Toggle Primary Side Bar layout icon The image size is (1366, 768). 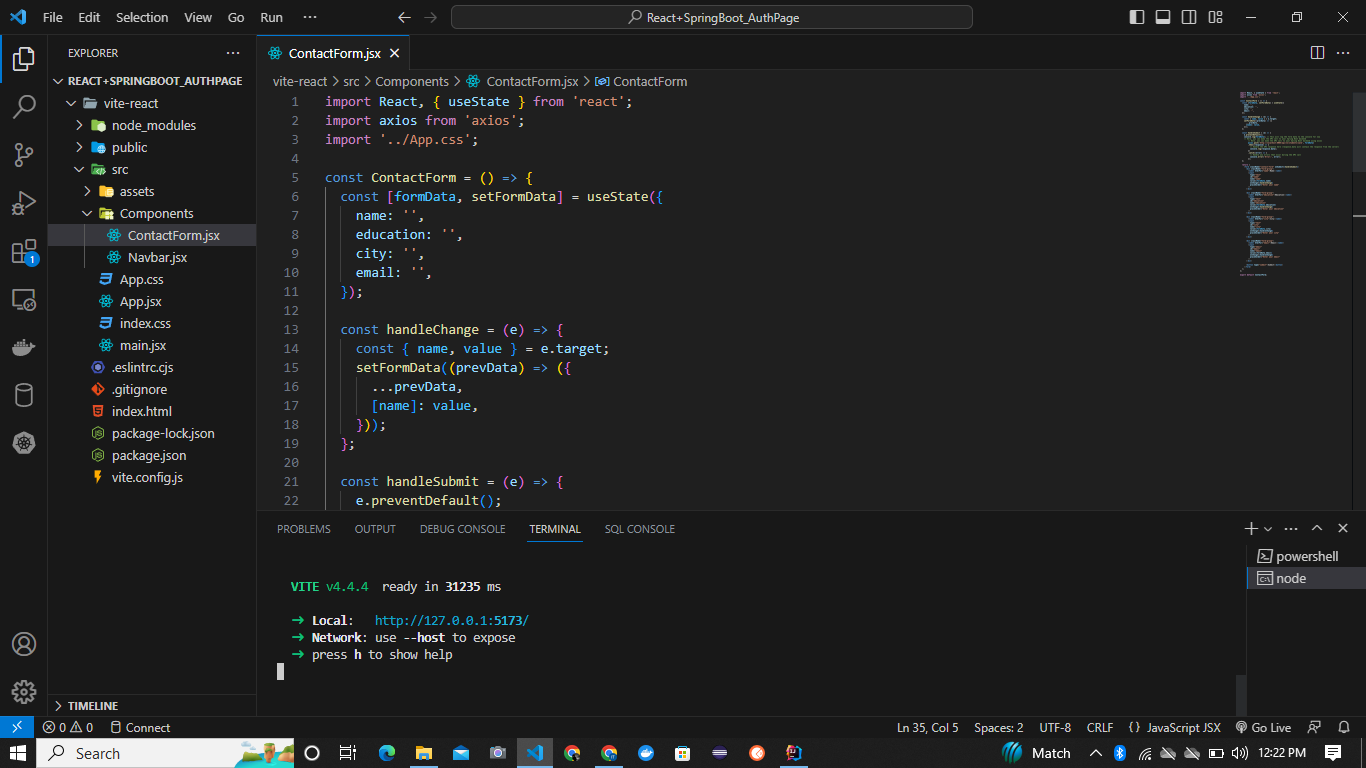pos(1137,17)
